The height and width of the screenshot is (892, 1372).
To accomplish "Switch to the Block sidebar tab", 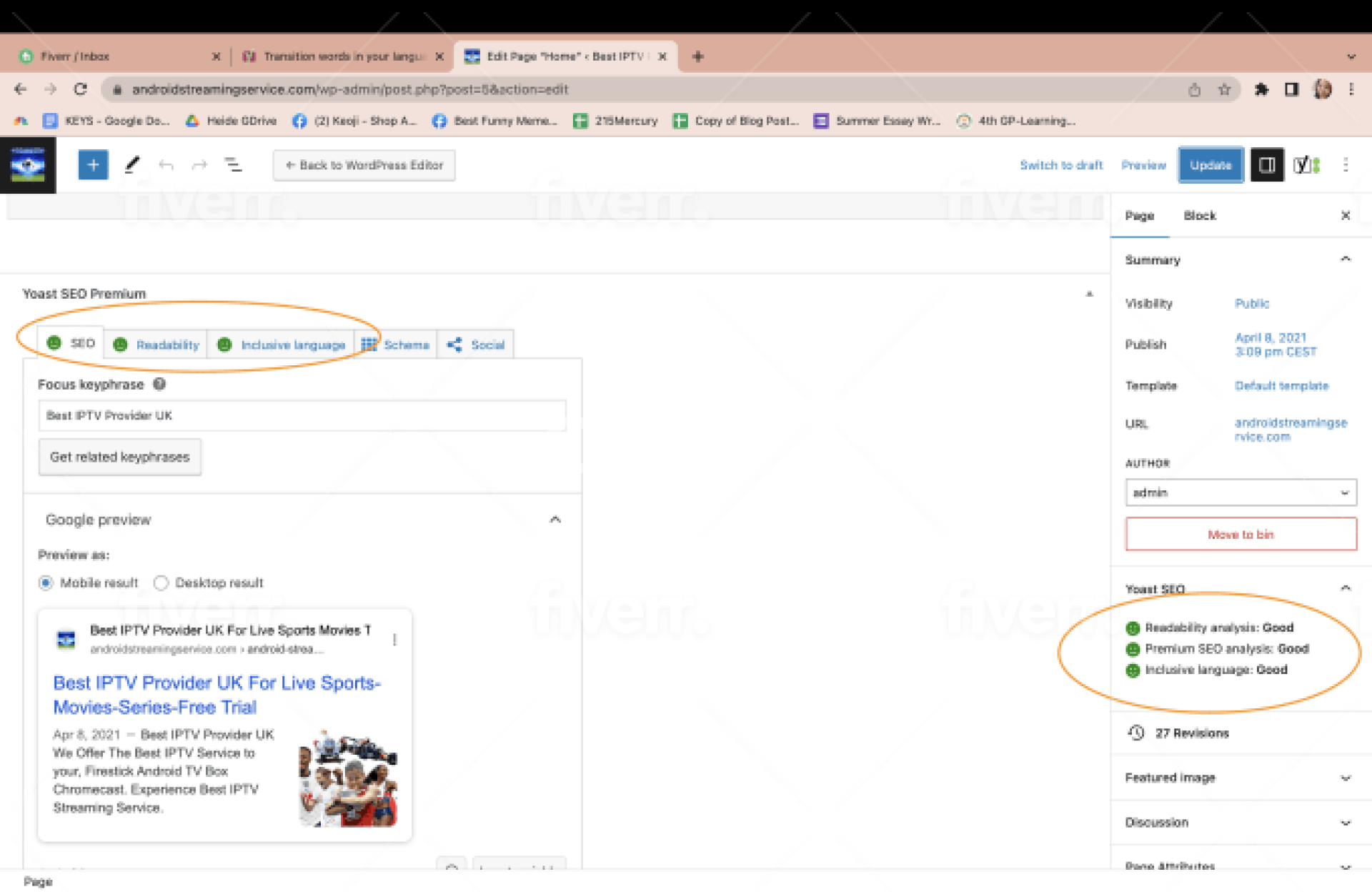I will tap(1199, 215).
